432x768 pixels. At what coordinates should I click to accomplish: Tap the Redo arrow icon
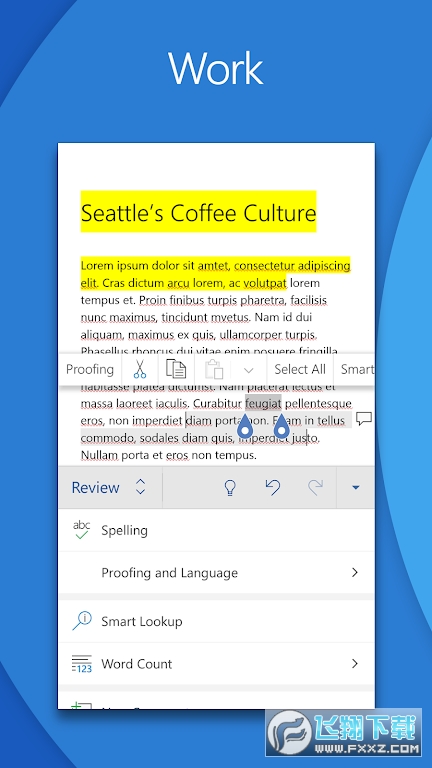coord(315,487)
